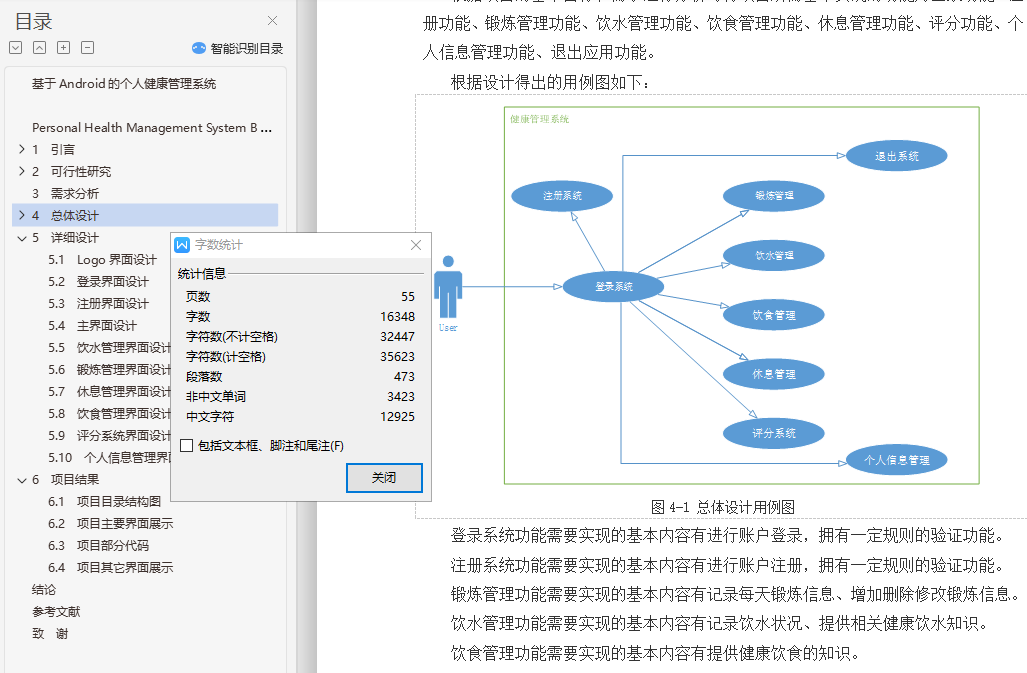1027x673 pixels.
Task: Jump to section 5.8 饮食管理界面设计
Action: [x=109, y=414]
